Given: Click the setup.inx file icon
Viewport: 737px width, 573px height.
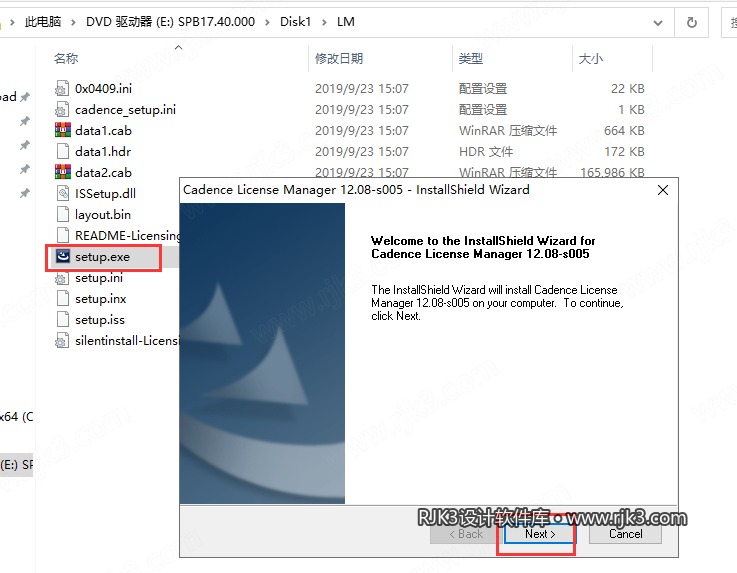Looking at the screenshot, I should click(63, 298).
